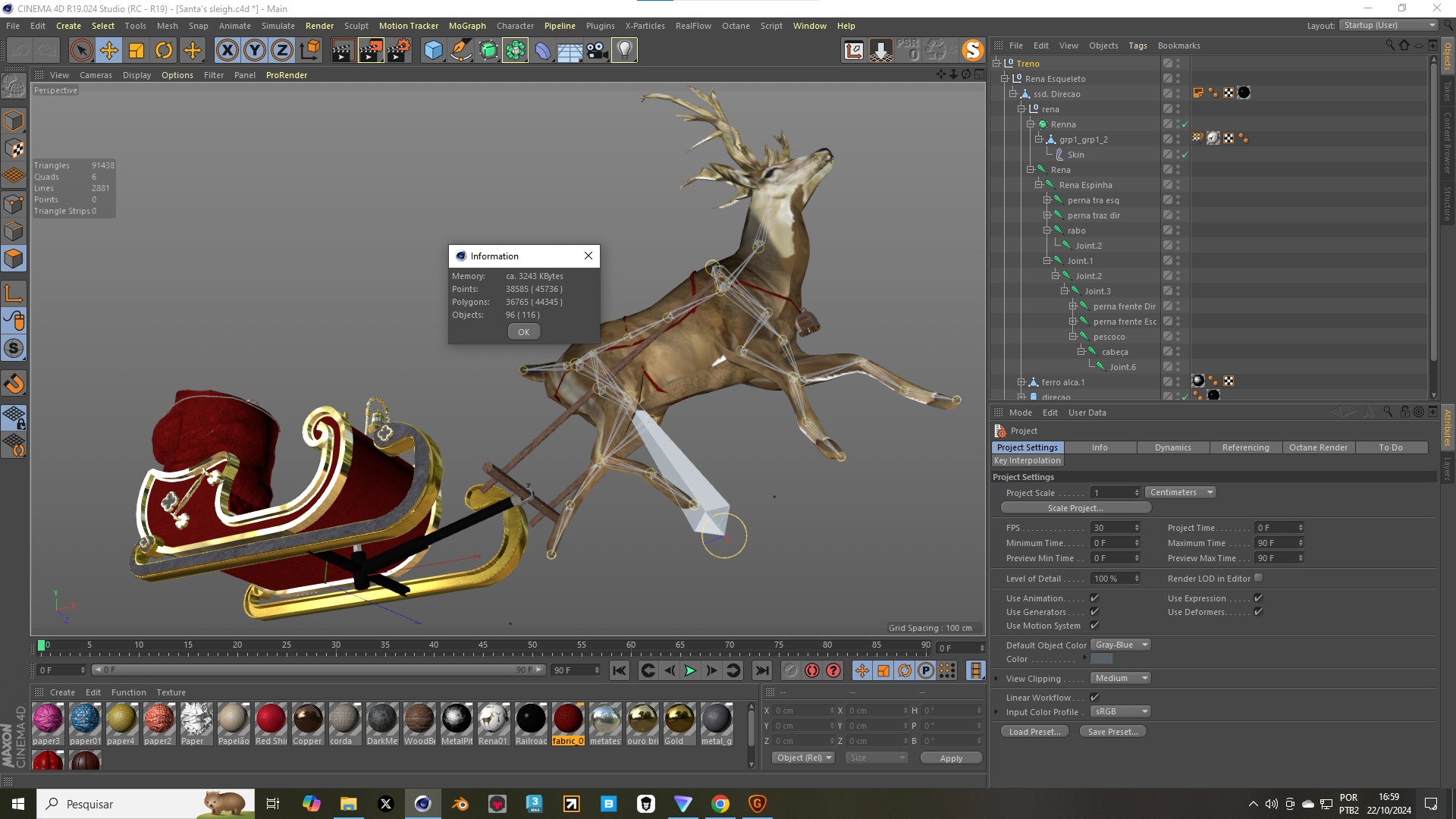Add a Cube primitive object
This screenshot has height=819, width=1456.
433,51
